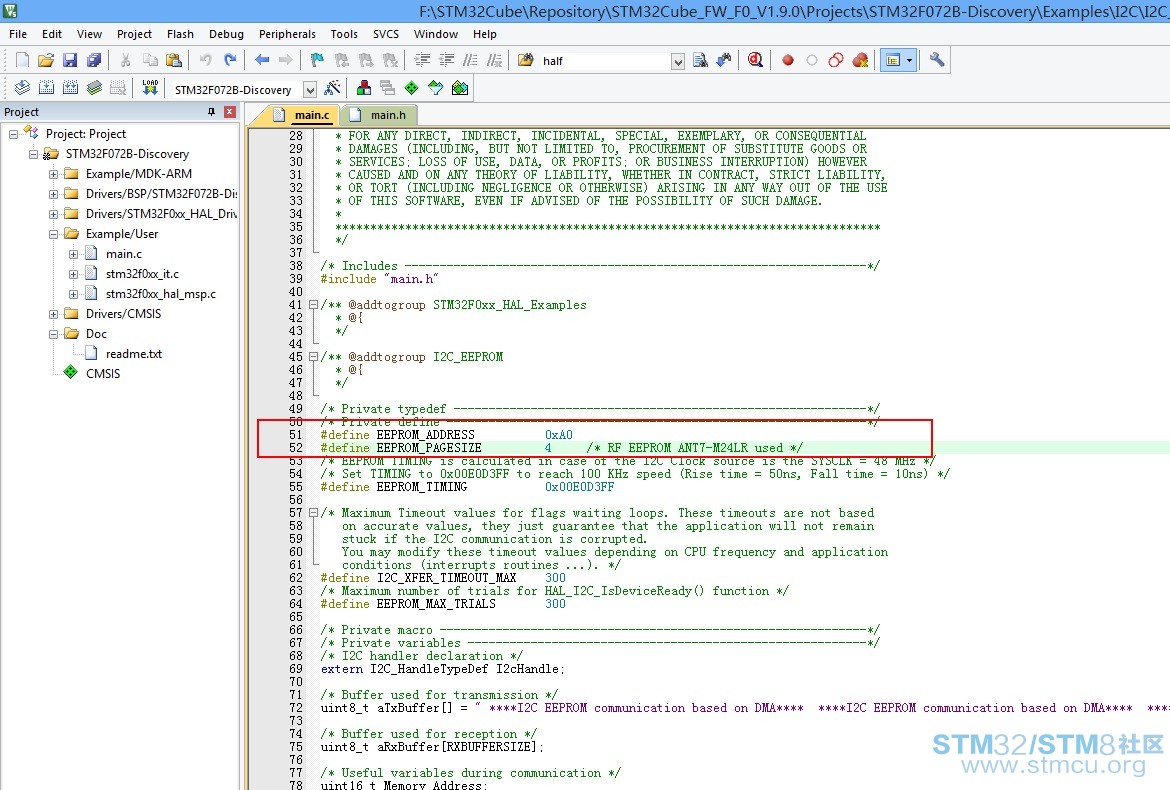The width and height of the screenshot is (1170, 790).
Task: Click the find box containing 'half'
Action: (x=605, y=61)
